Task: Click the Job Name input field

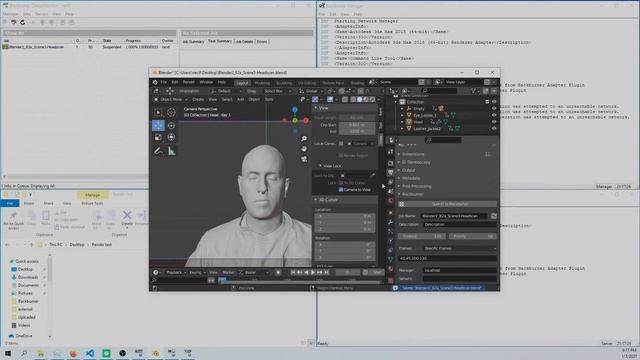Action: (454, 216)
